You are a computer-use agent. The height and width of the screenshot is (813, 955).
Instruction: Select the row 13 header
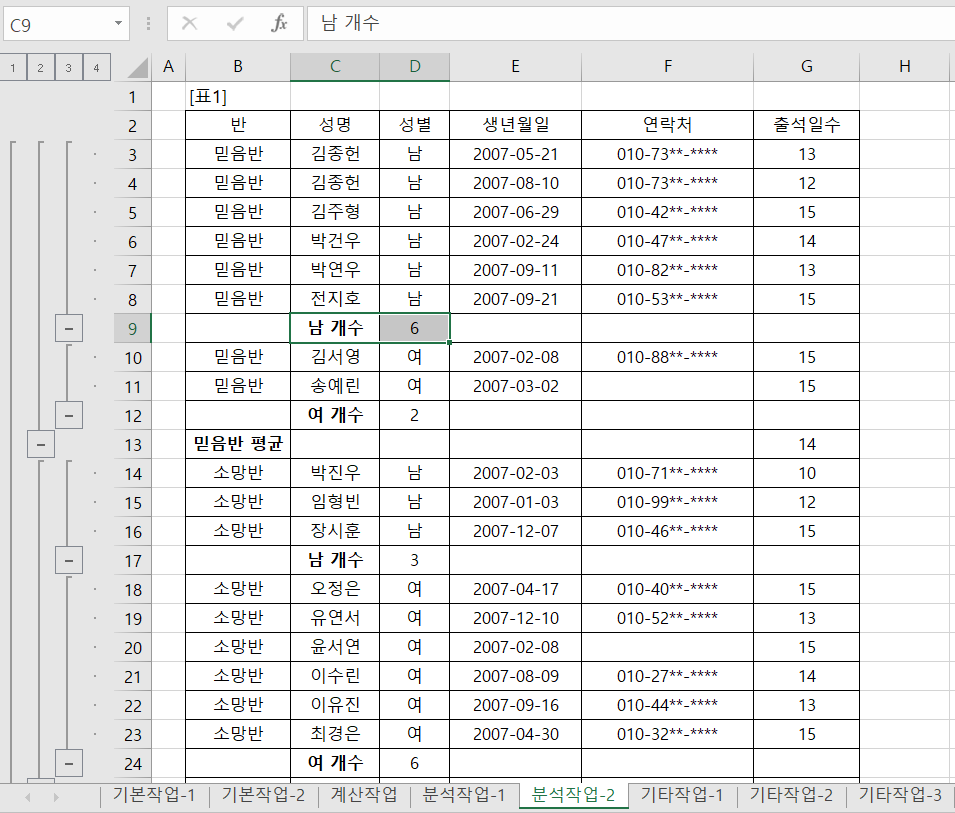pos(132,444)
